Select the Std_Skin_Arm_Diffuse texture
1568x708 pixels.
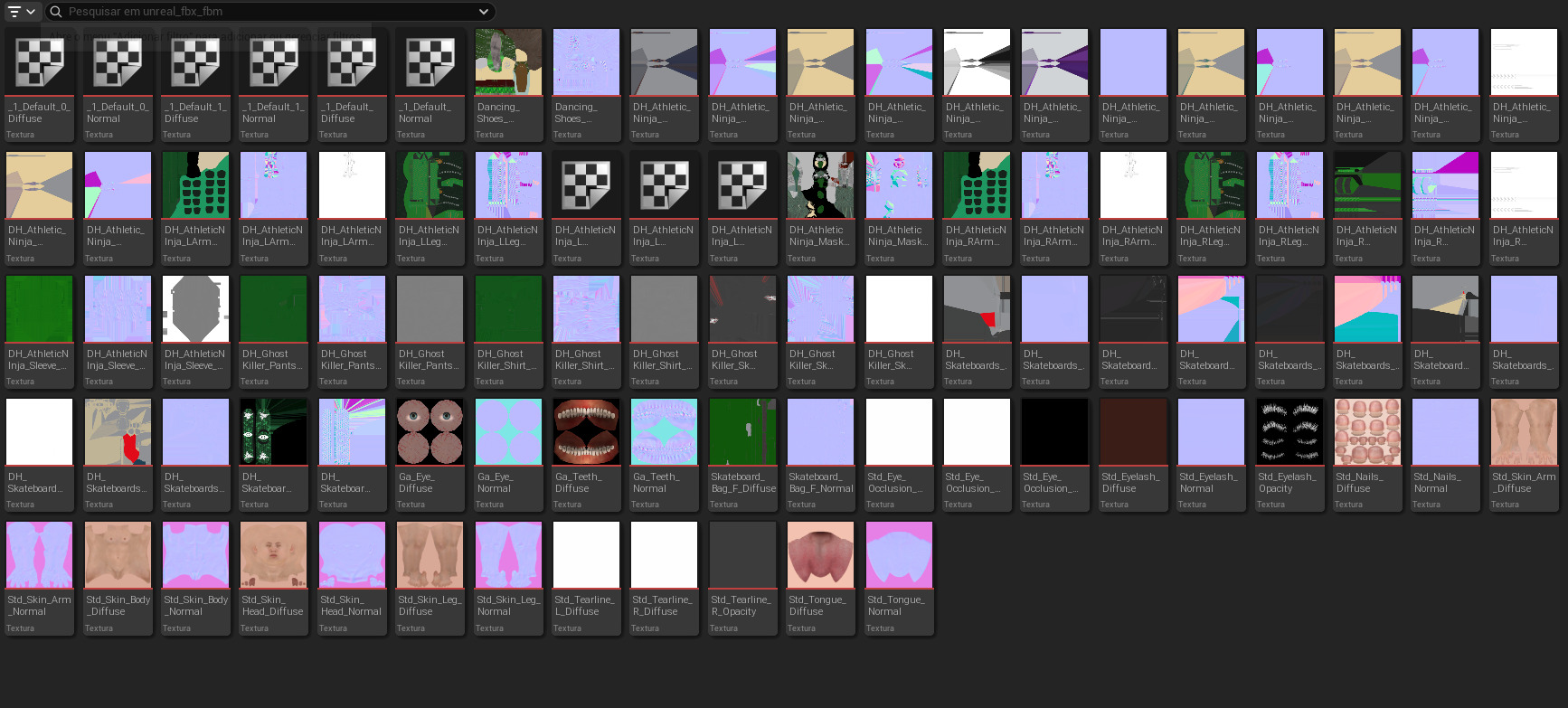point(1525,454)
